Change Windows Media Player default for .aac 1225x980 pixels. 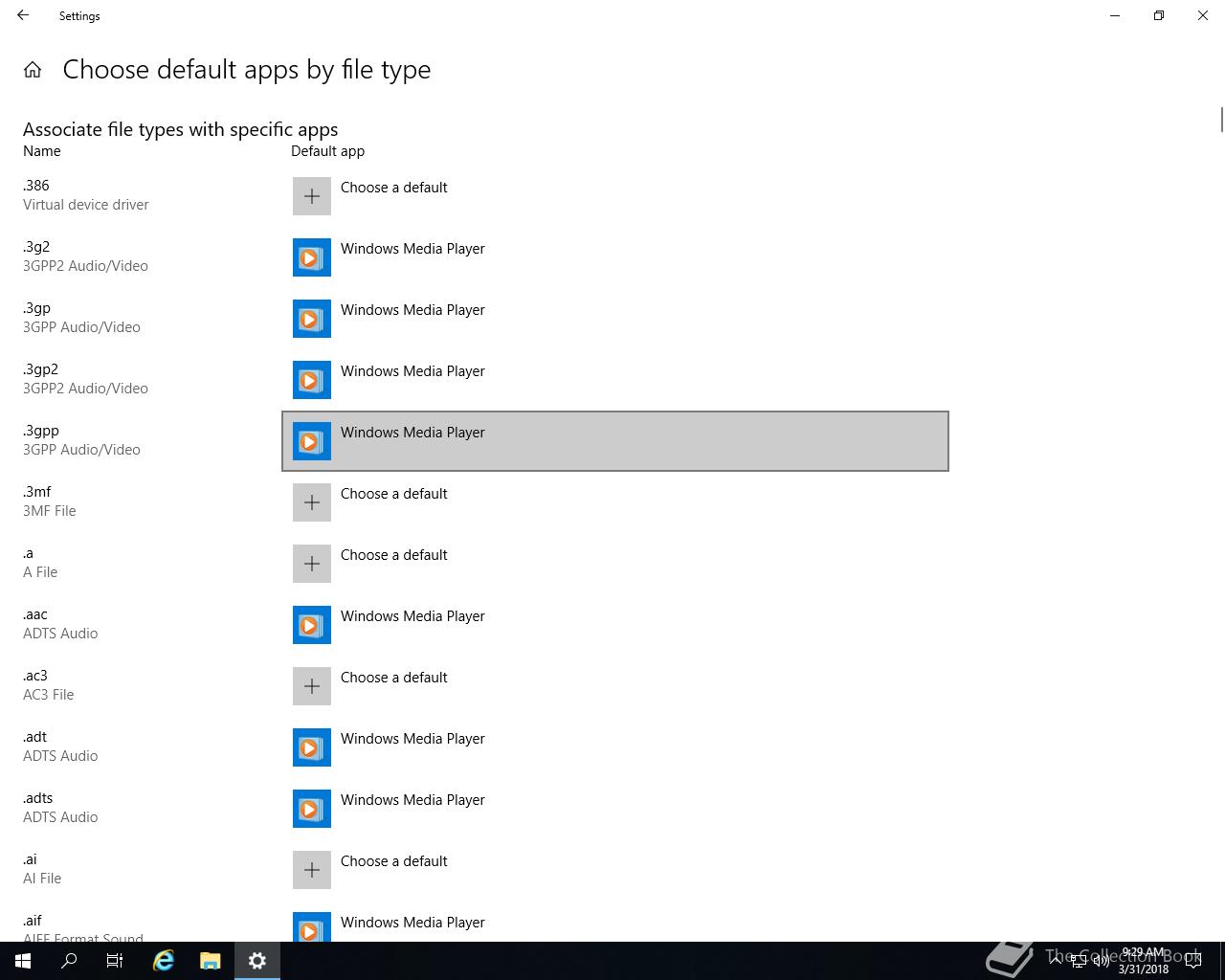point(412,616)
